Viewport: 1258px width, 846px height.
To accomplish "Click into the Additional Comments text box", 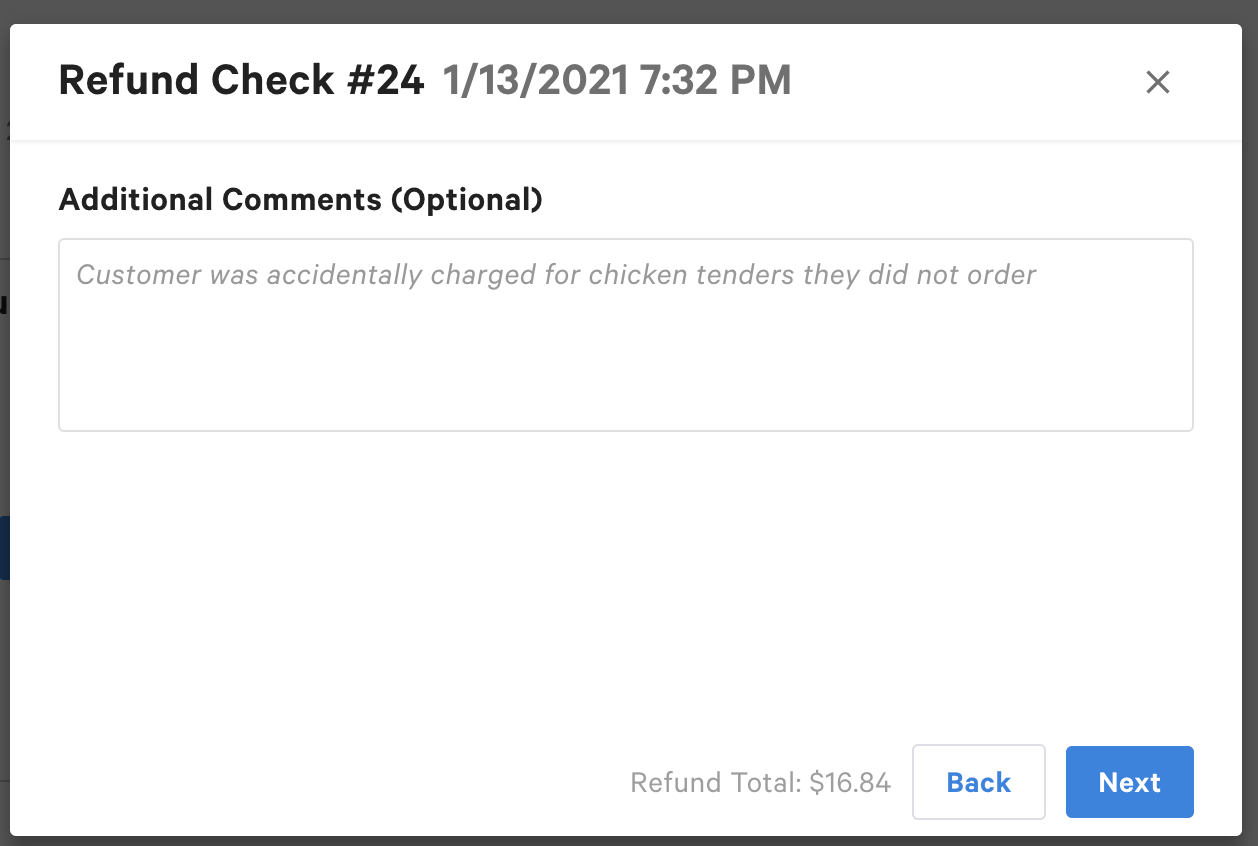I will 625,334.
